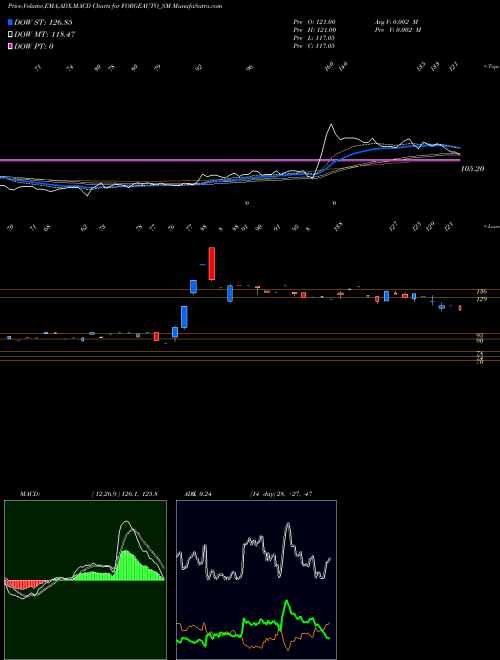Viewport: 500px width, 660px height.
Task: Open the ADX indicator chart panel
Action: [x=256, y=580]
